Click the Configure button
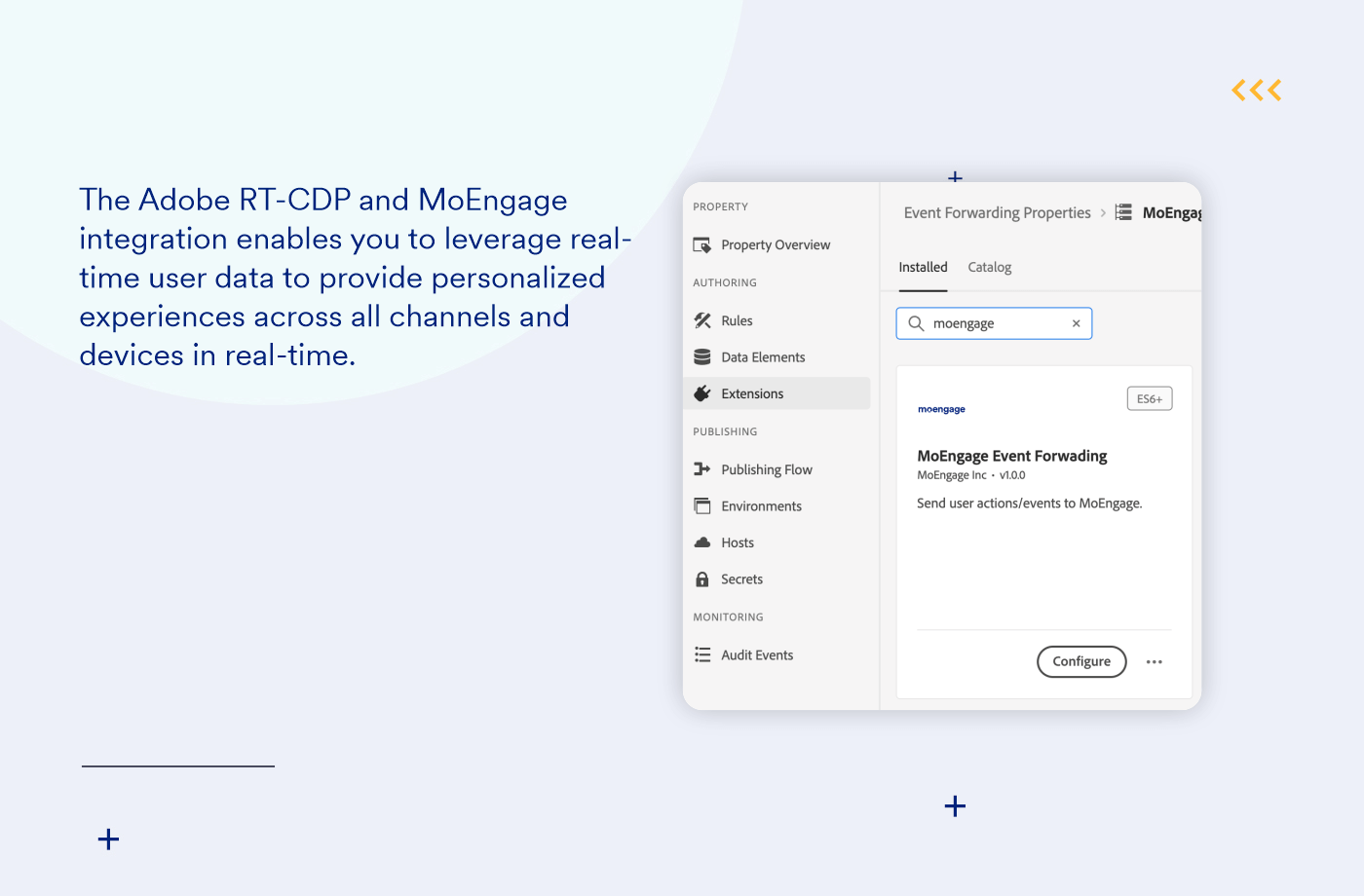 coord(1081,661)
